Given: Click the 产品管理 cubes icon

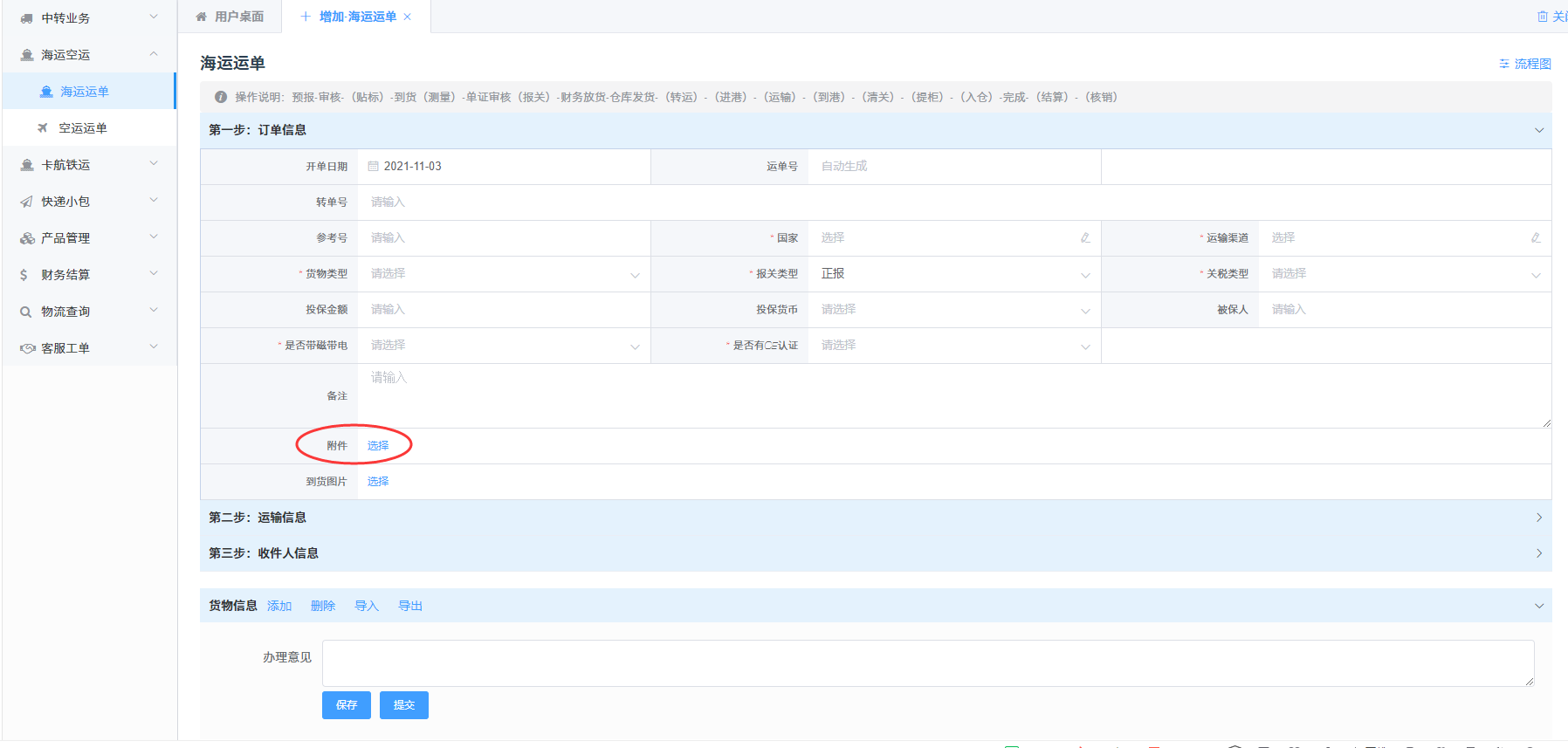Looking at the screenshot, I should pyautogui.click(x=26, y=238).
